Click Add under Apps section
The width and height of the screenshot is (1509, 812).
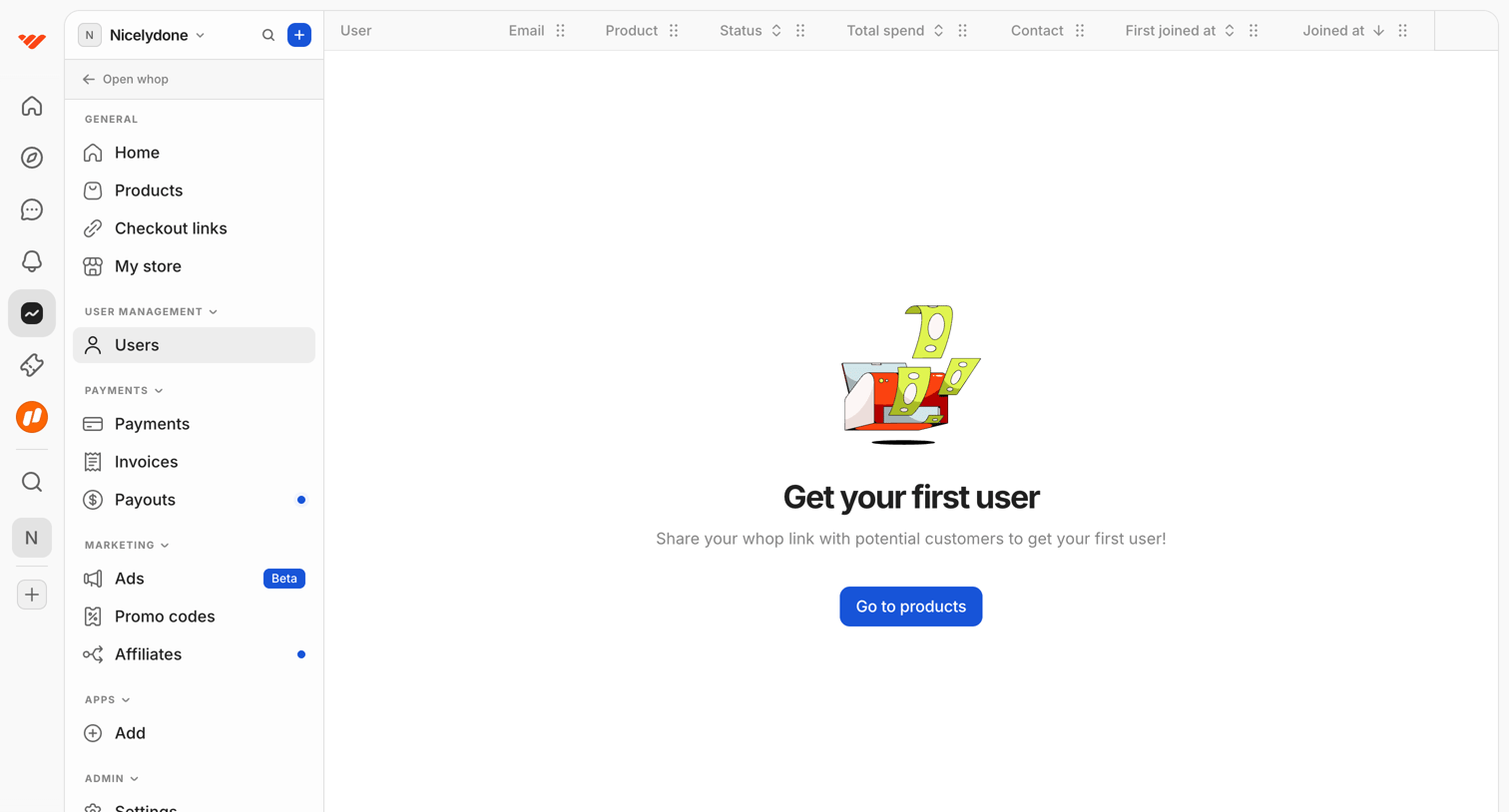point(194,733)
